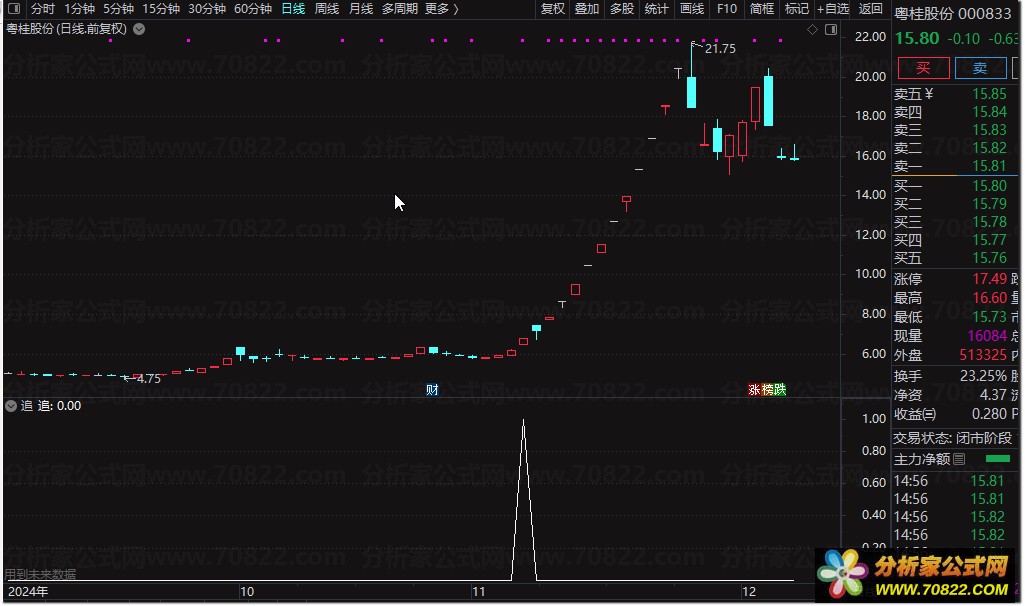Image resolution: width=1025 pixels, height=606 pixels.
Task: Open the 主力净额 details icon
Action: (959, 459)
